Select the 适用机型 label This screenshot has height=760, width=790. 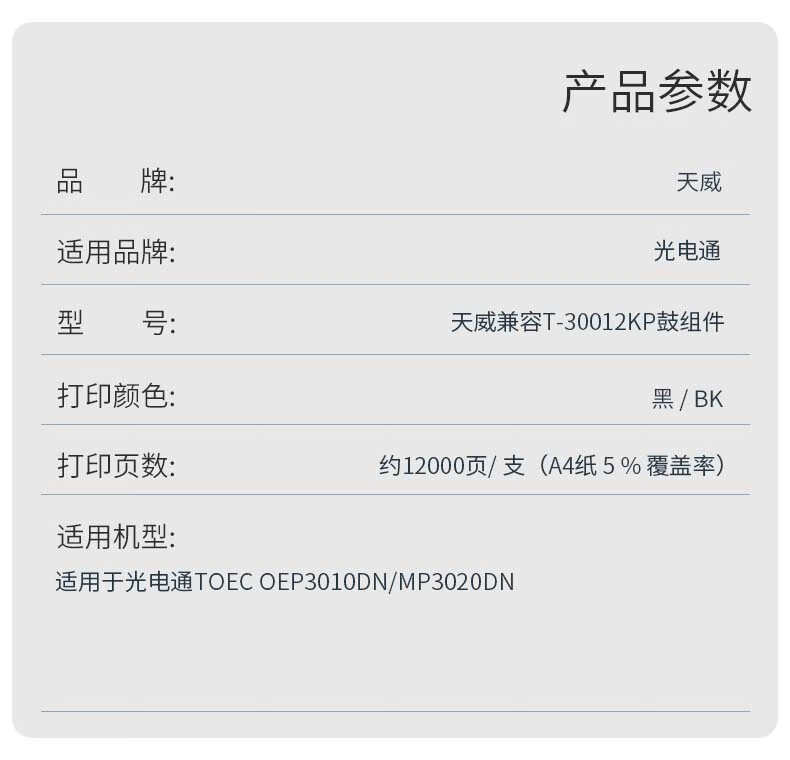115,537
